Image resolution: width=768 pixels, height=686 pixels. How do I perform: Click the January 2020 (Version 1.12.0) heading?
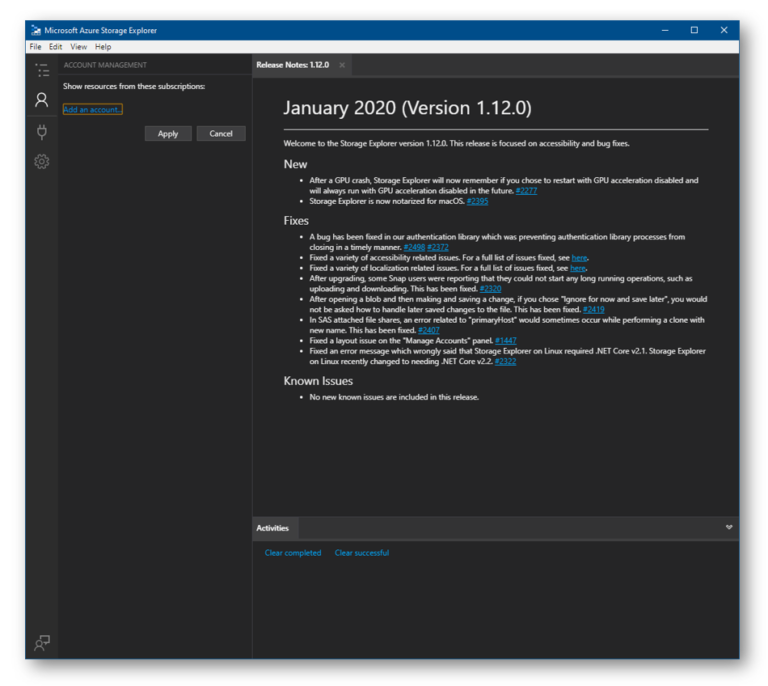tap(408, 108)
